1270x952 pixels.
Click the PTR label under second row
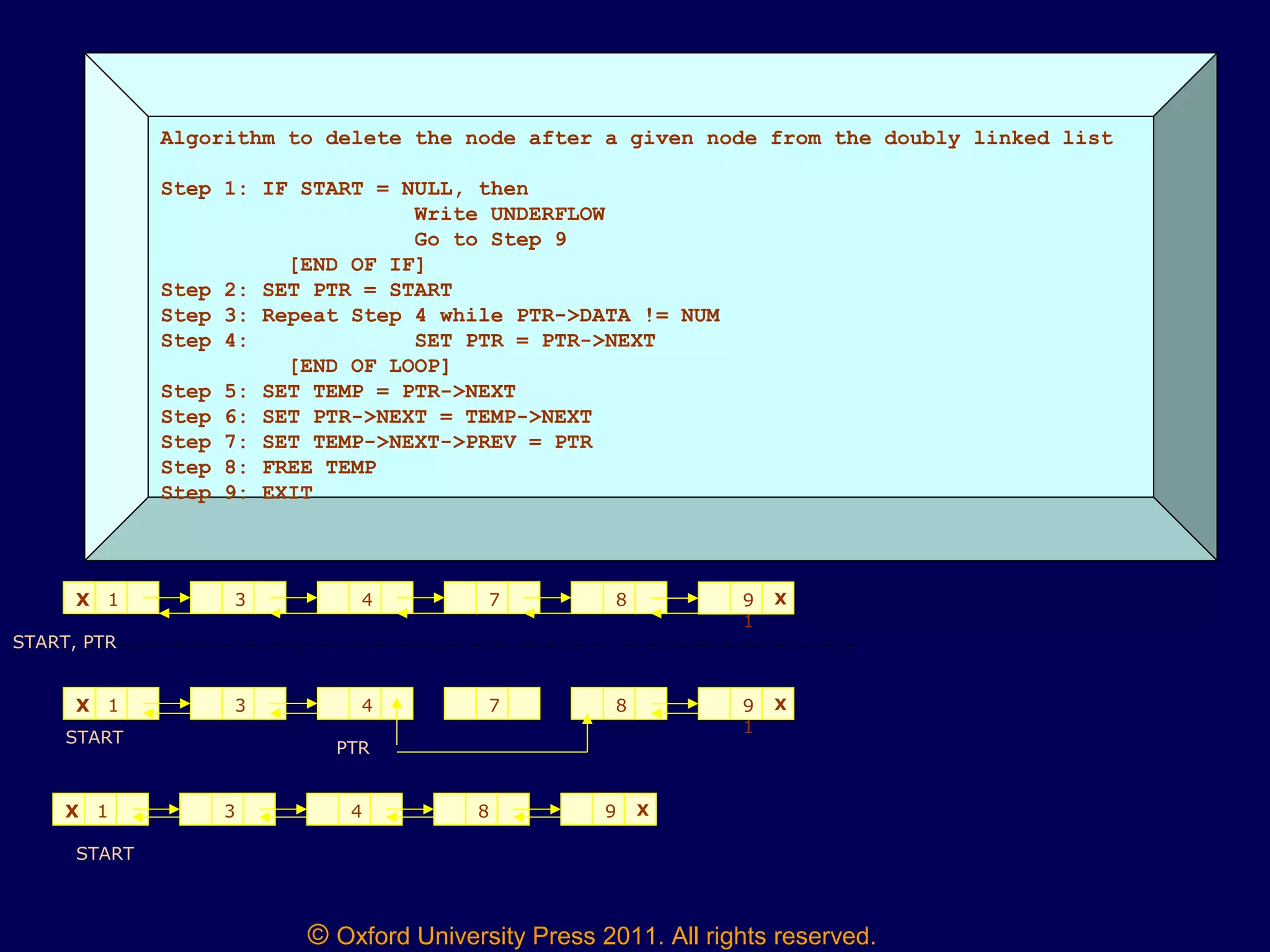coord(353,748)
